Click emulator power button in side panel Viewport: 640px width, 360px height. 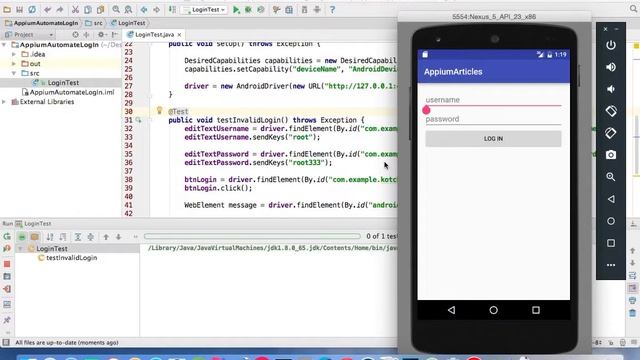pyautogui.click(x=611, y=45)
